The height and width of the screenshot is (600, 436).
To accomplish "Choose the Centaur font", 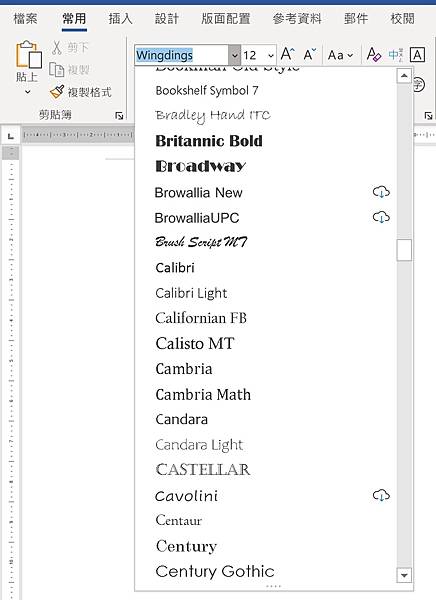I will [266, 520].
